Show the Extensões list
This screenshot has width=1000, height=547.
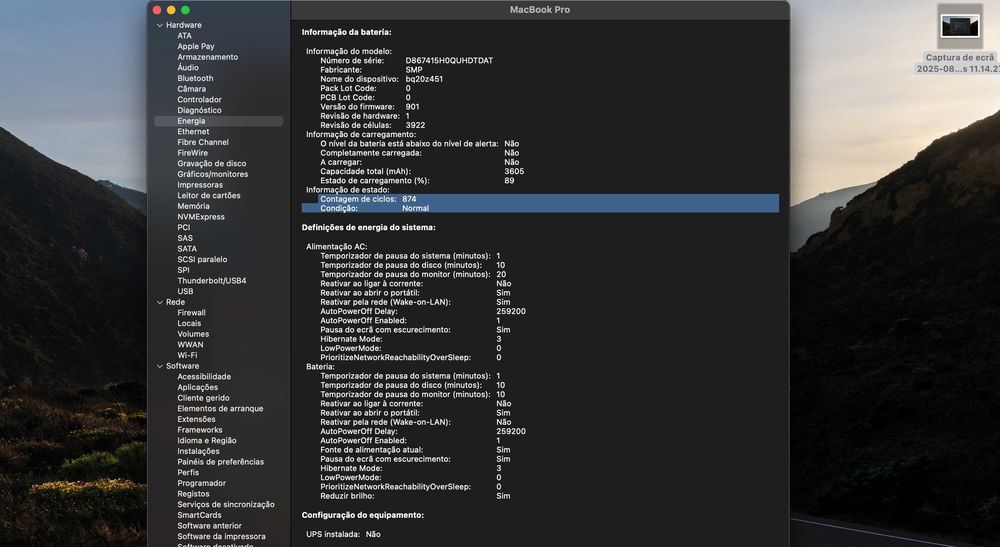[196, 419]
